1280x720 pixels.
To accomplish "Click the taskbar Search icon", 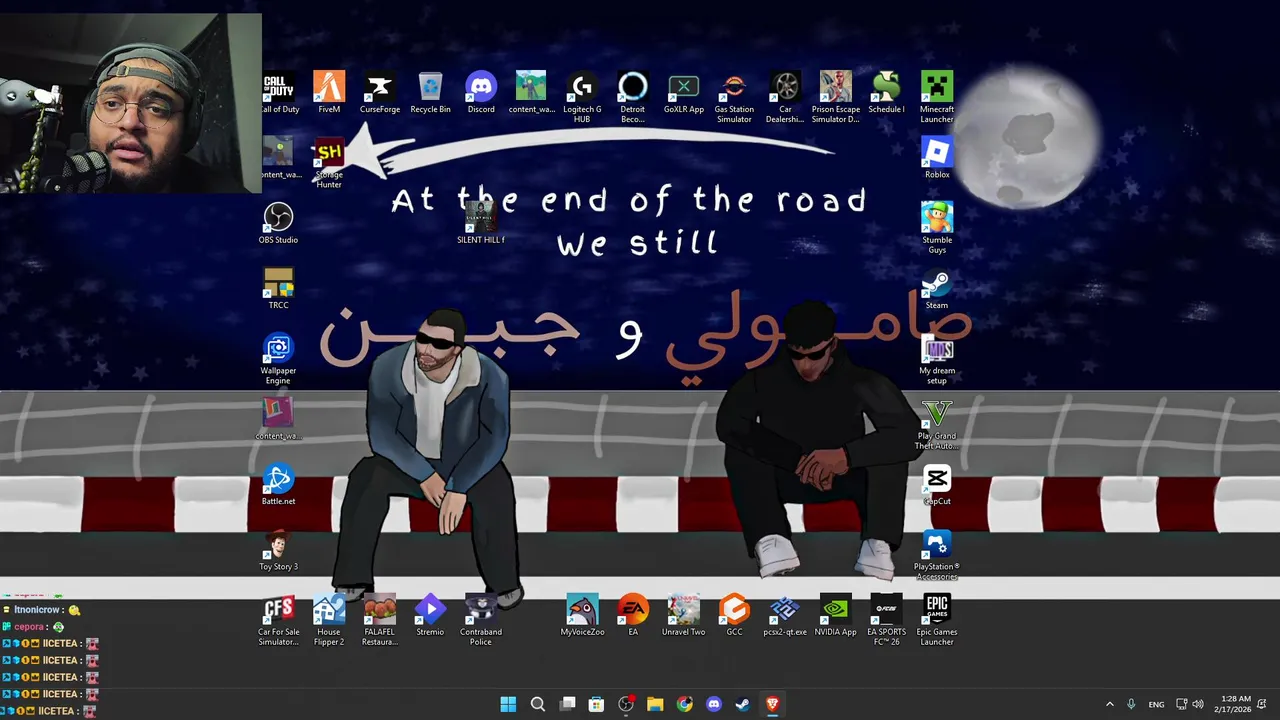I will (537, 704).
